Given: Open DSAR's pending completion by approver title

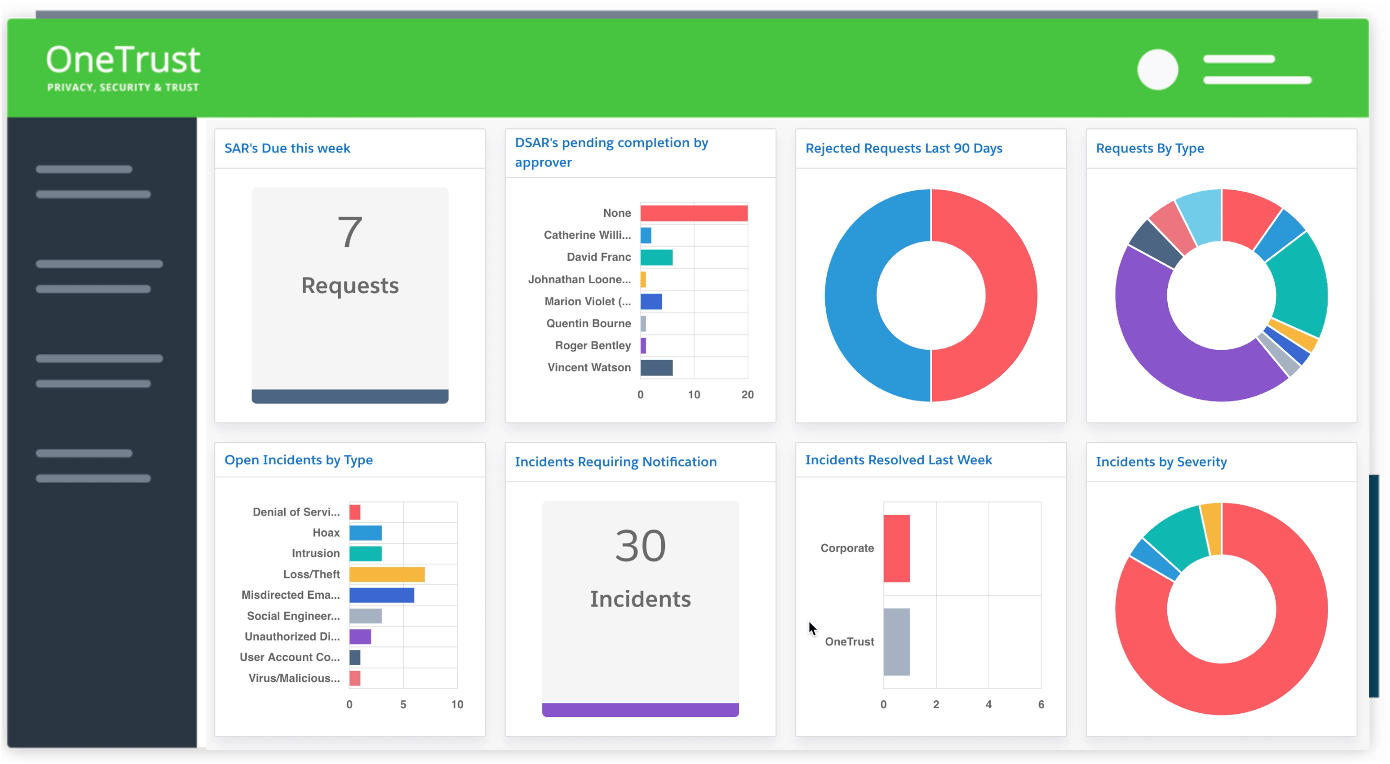Looking at the screenshot, I should click(x=611, y=152).
